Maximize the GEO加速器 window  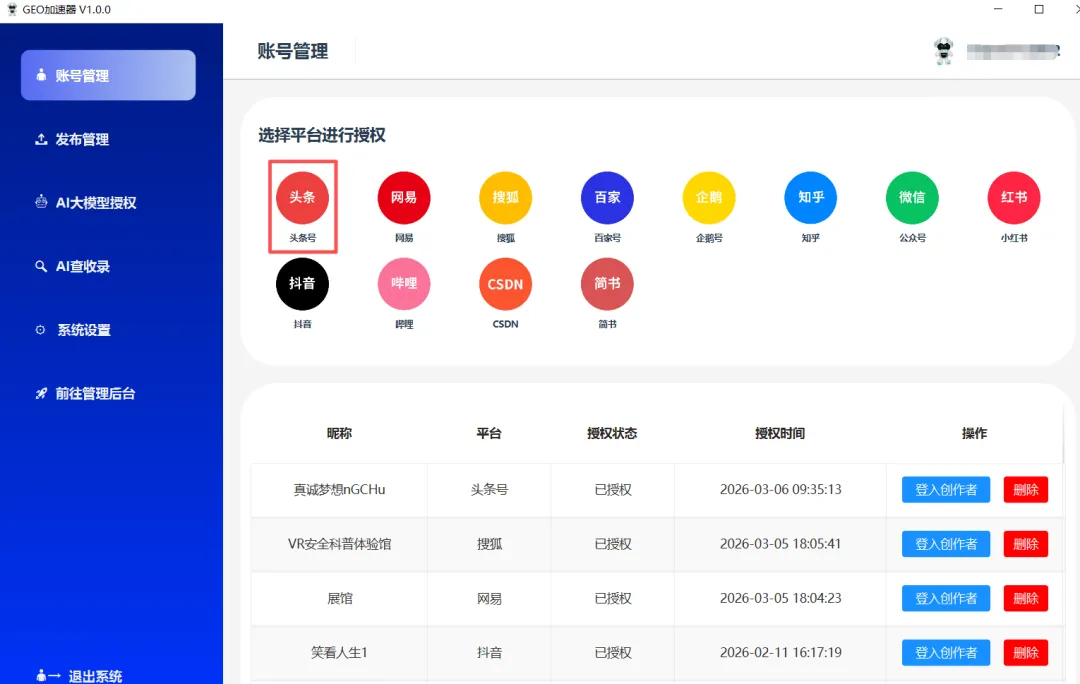(x=1039, y=10)
